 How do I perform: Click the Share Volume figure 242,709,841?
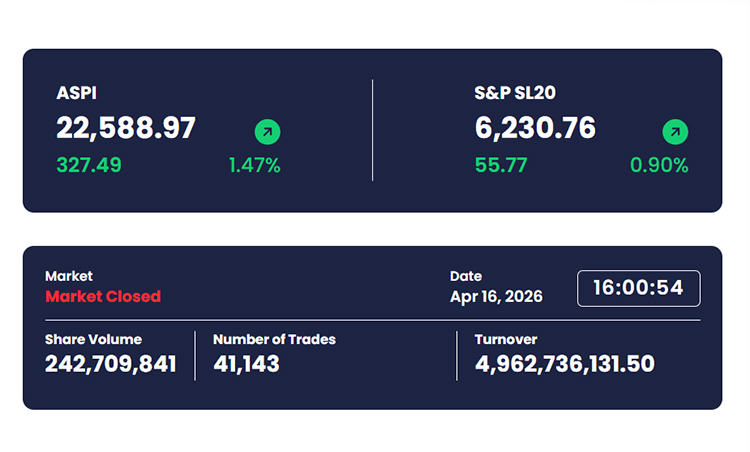(110, 364)
